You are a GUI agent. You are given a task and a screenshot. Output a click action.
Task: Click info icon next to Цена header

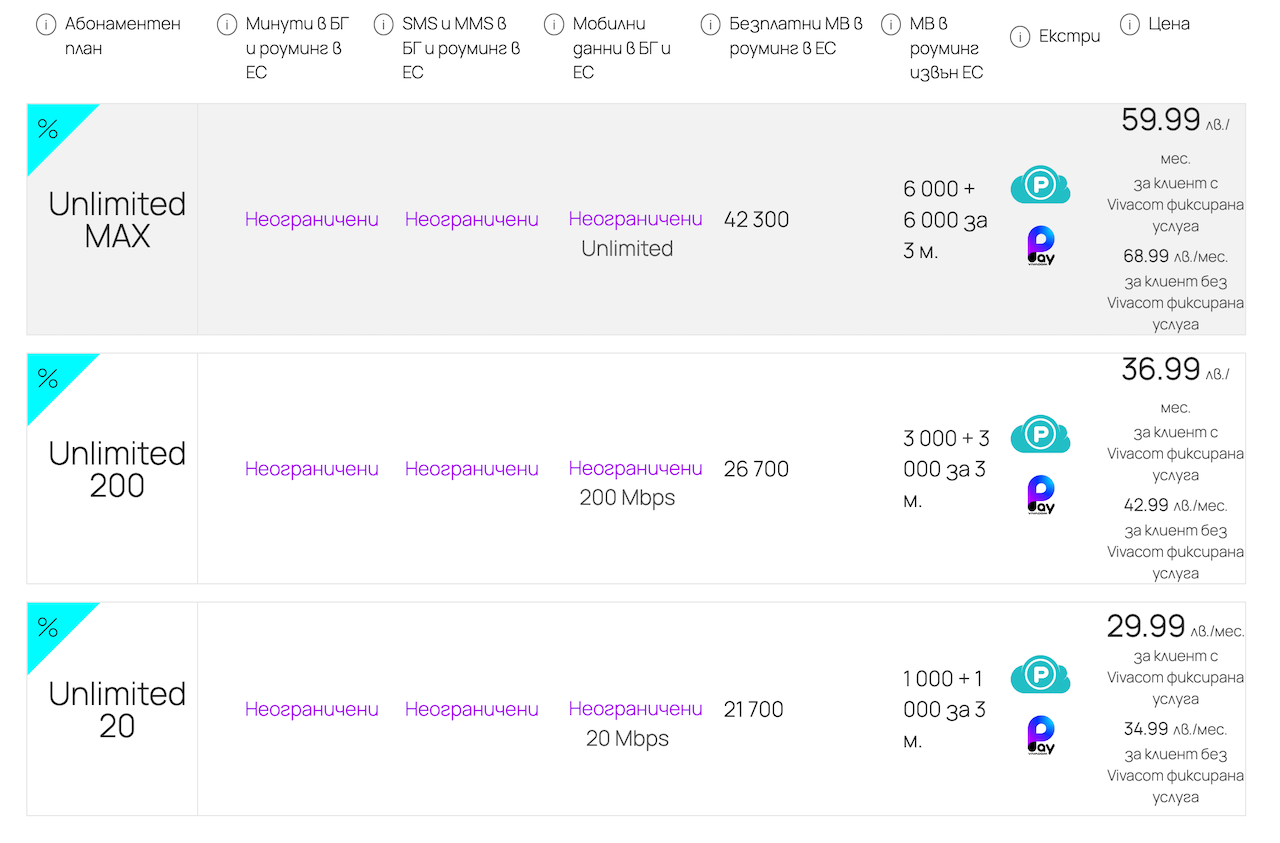pyautogui.click(x=1130, y=25)
